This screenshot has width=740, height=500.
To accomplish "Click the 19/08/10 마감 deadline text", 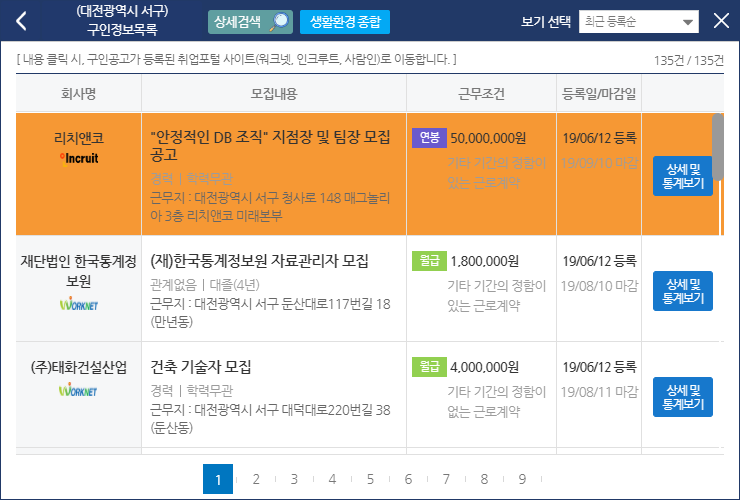I will (x=599, y=286).
